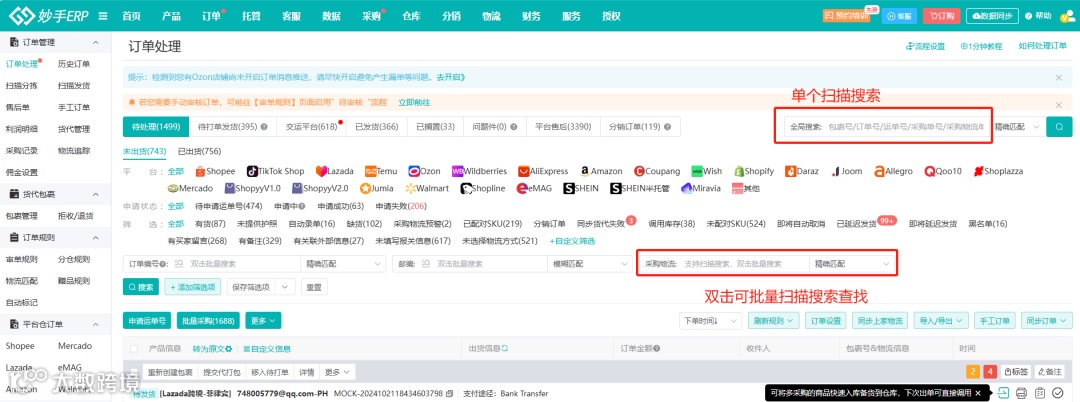The image size is (1080, 402).
Task: Collapse the 订单管理 sidebar section
Action: point(96,43)
